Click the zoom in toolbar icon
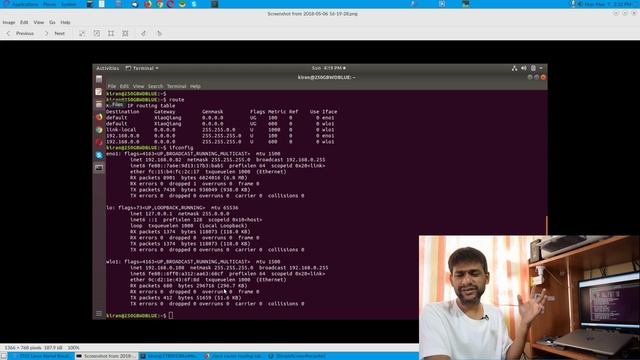 click(82, 33)
